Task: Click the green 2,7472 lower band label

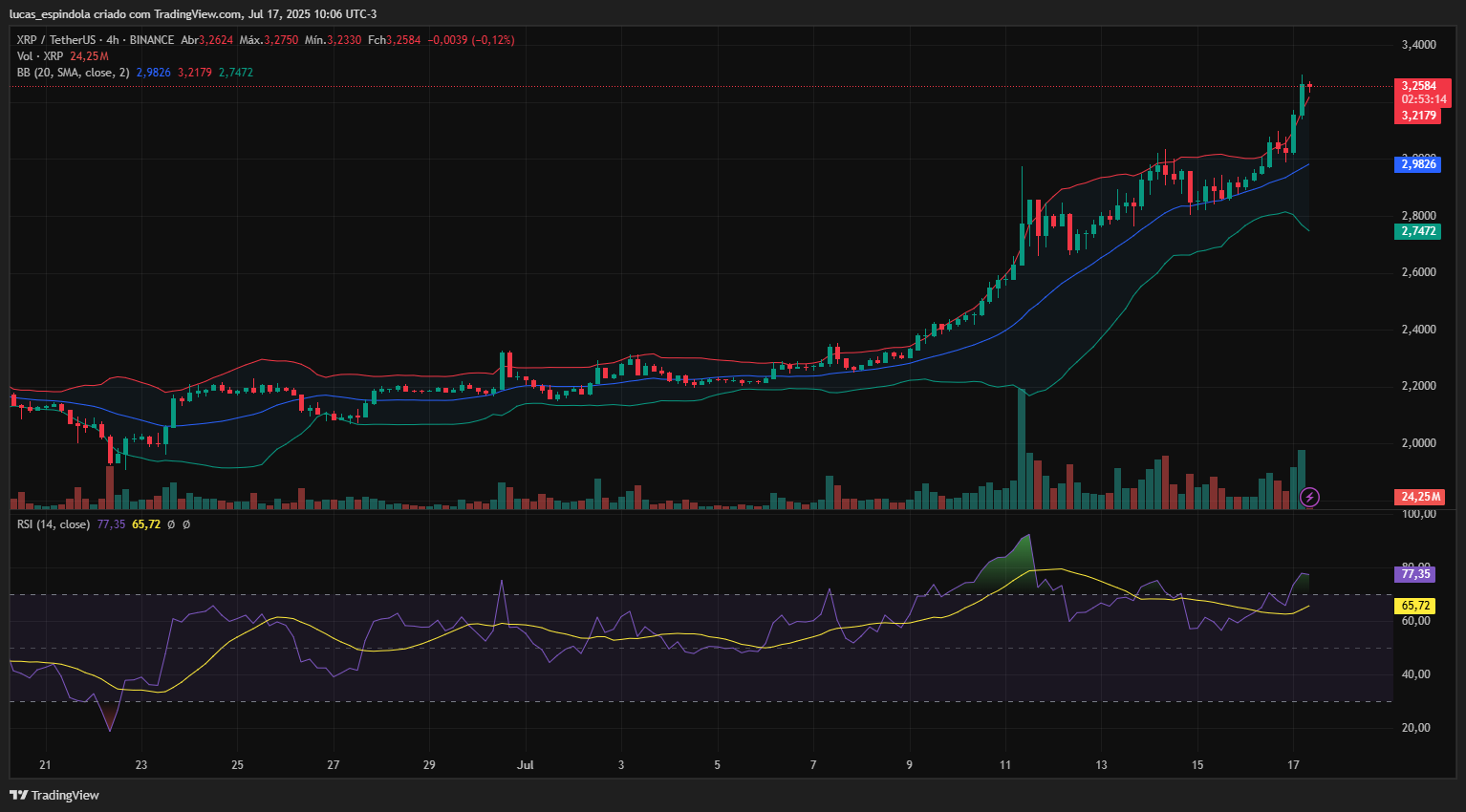Action: click(1418, 231)
